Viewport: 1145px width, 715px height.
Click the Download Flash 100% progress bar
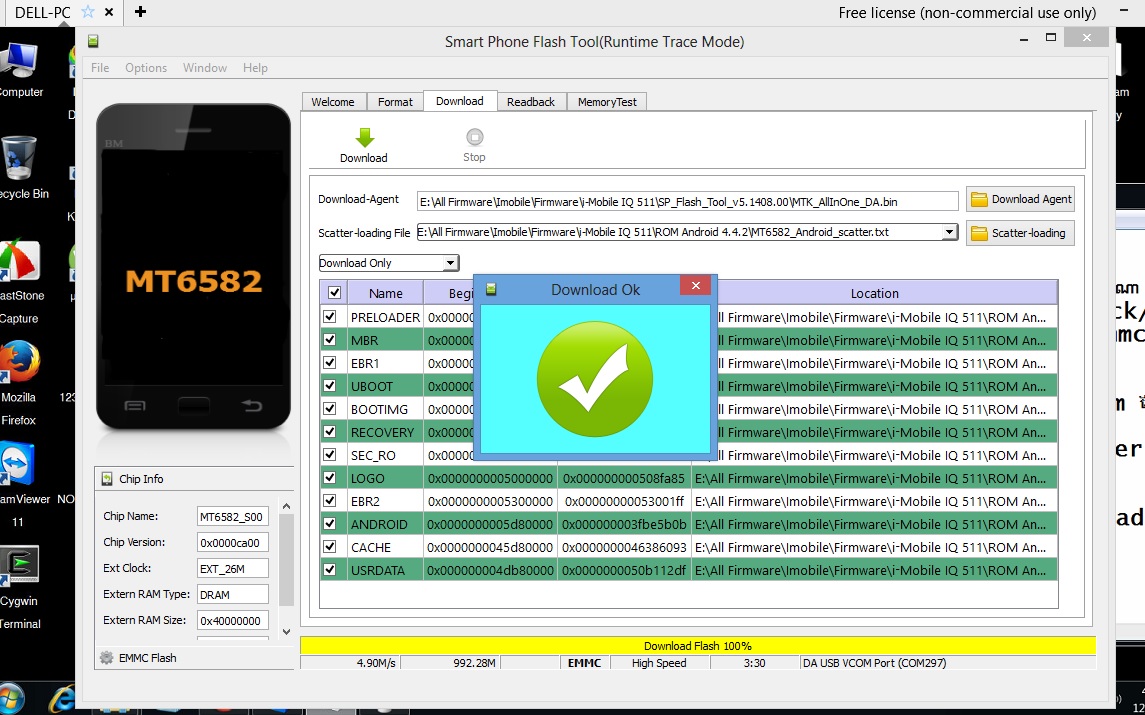pos(698,646)
